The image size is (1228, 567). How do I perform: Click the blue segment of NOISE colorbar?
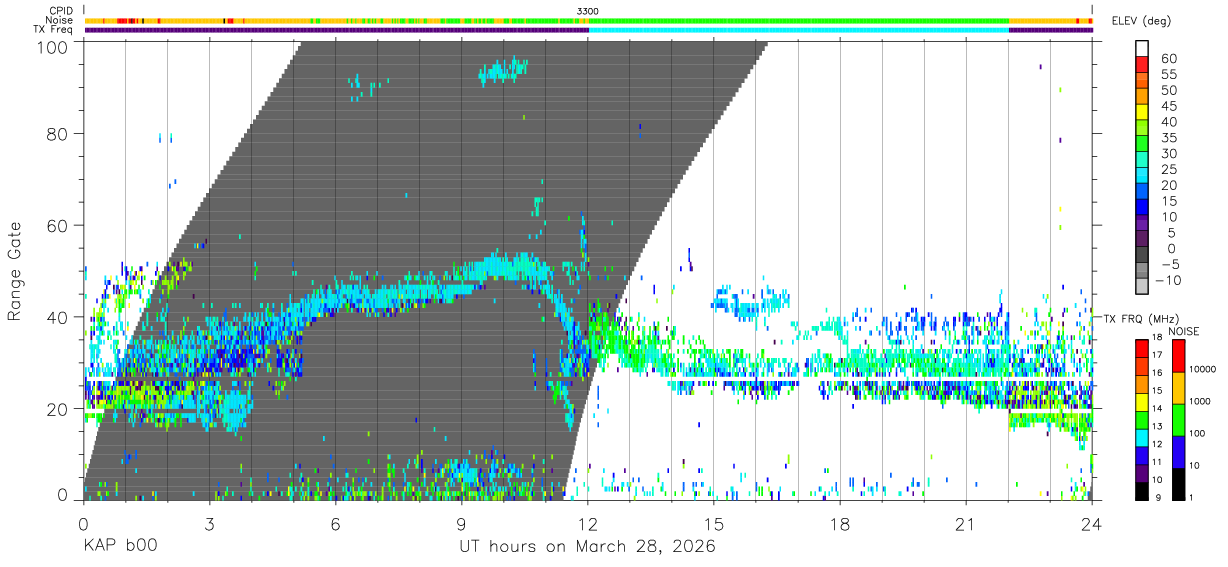click(1177, 451)
